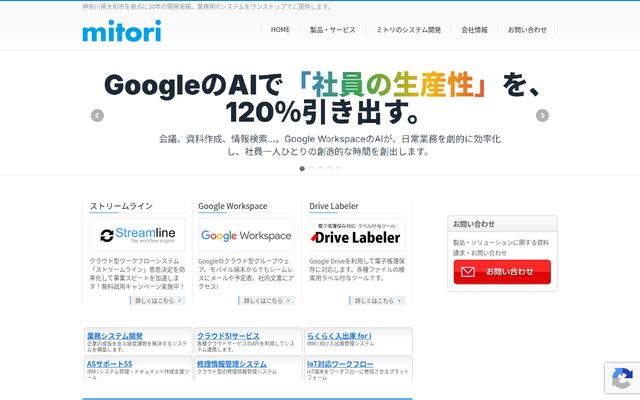Select the second carousel dot indicator
This screenshot has width=640, height=400.
(311, 168)
